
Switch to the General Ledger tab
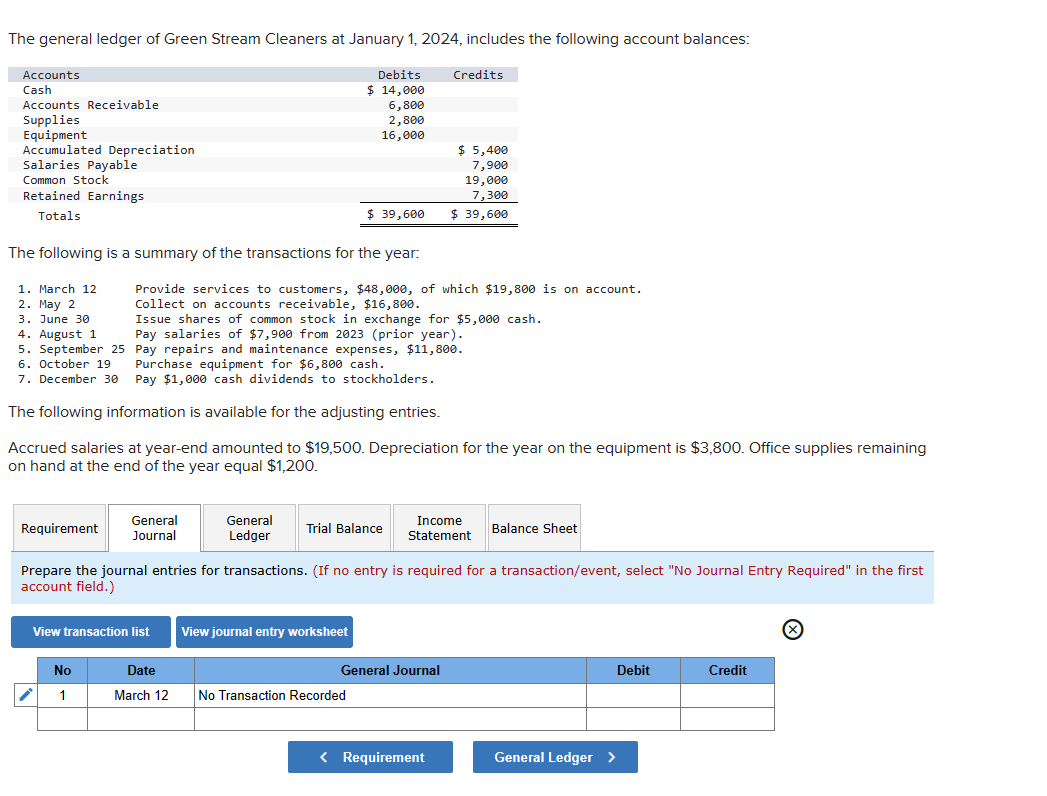(249, 528)
